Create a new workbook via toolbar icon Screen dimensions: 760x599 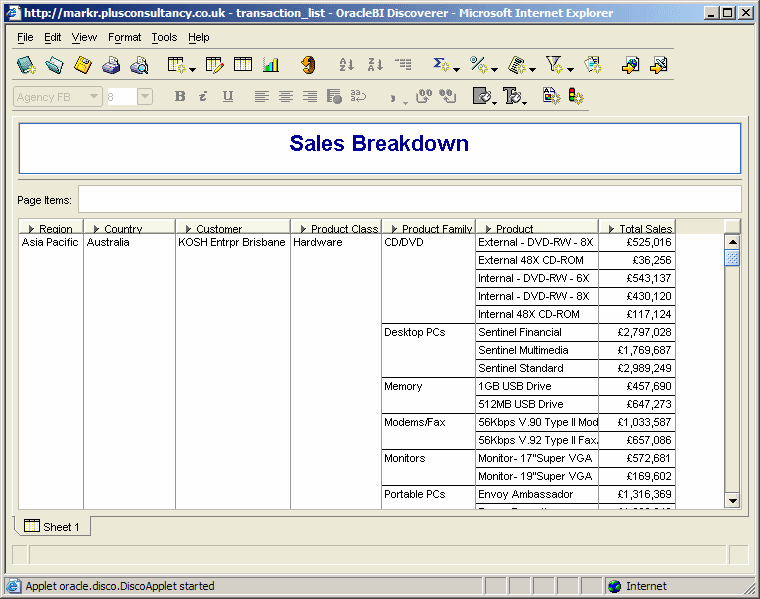26,65
